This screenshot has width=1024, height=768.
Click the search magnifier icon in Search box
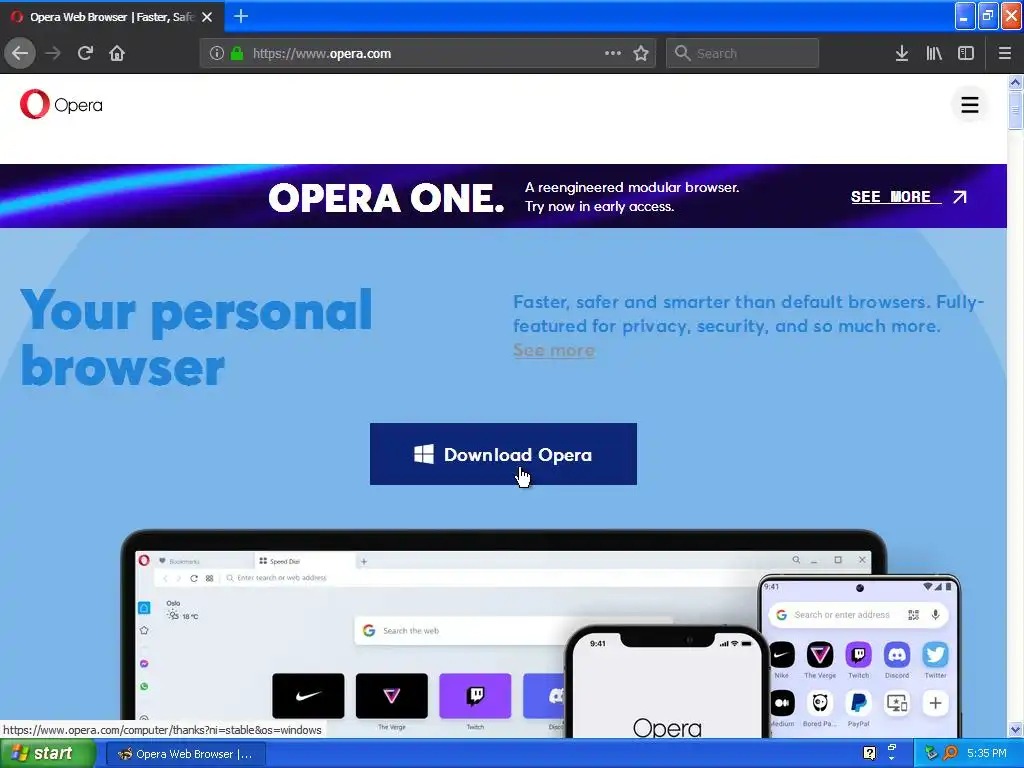[682, 53]
